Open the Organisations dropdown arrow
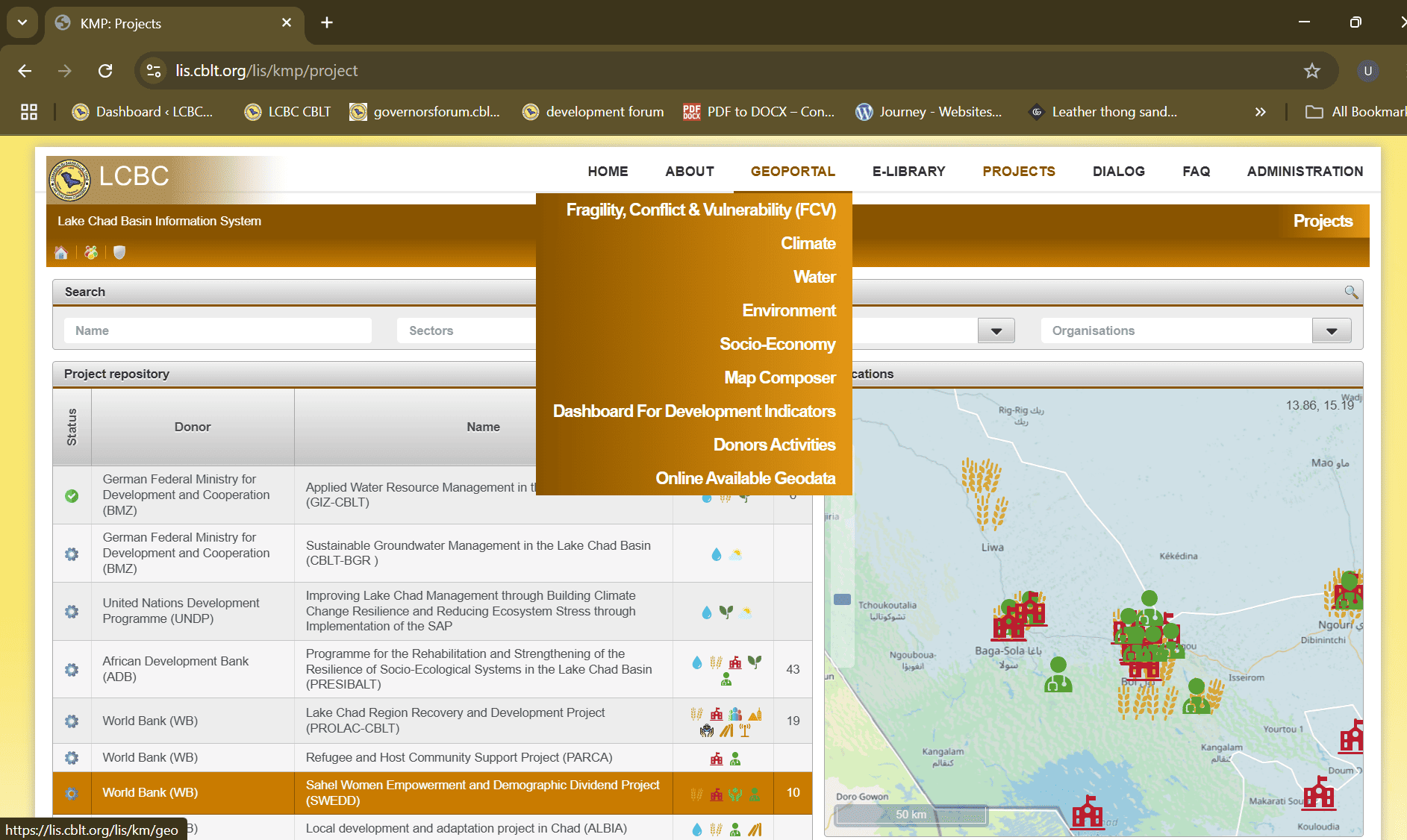 coord(1331,331)
